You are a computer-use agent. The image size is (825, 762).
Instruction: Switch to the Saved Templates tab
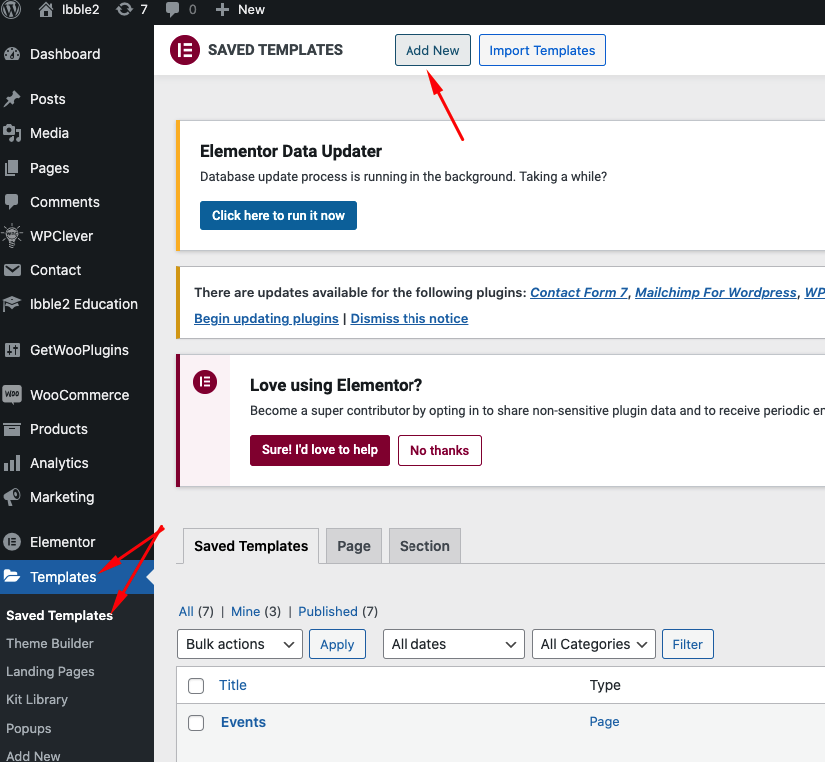point(251,546)
